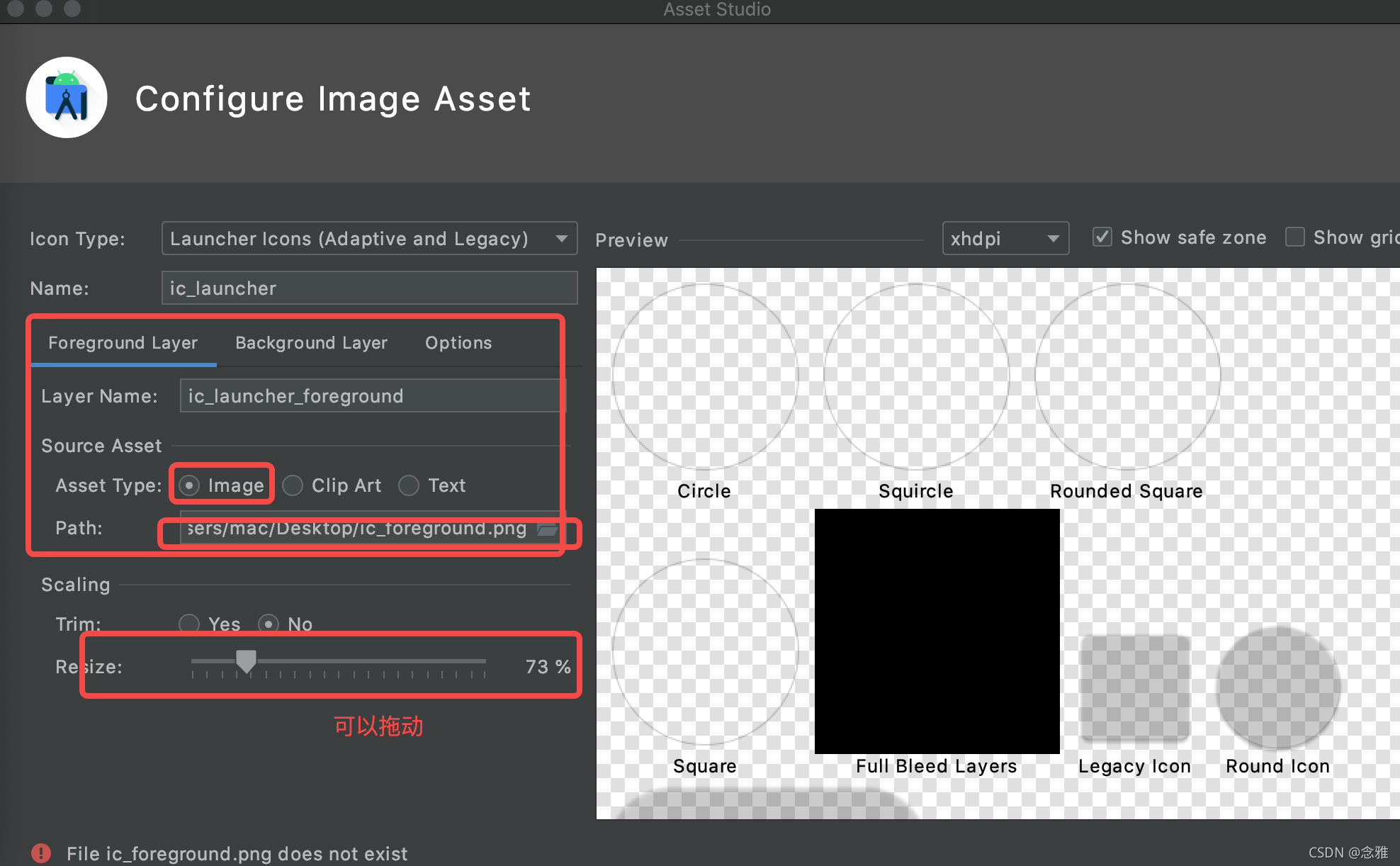
Task: Click the Layer Name input field
Action: click(x=373, y=395)
